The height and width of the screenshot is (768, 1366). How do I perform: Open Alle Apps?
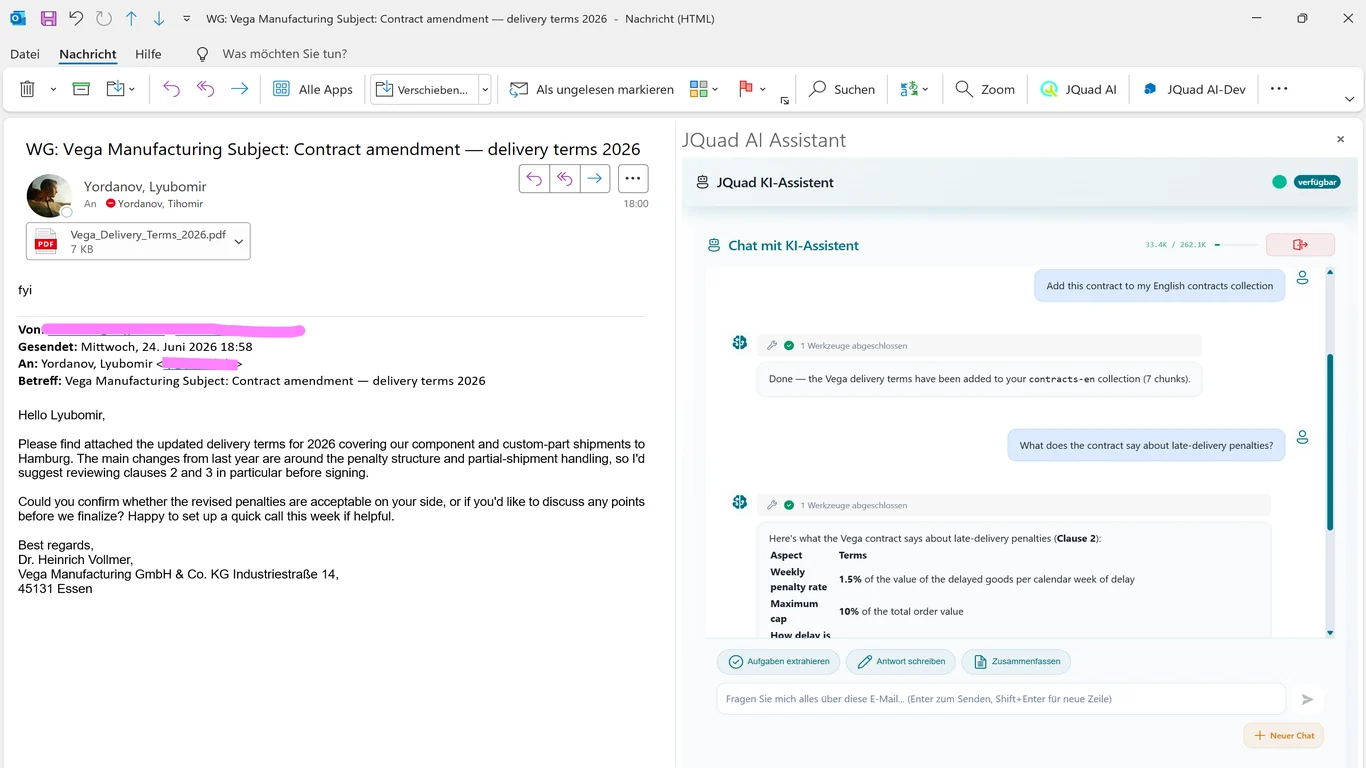tap(313, 89)
